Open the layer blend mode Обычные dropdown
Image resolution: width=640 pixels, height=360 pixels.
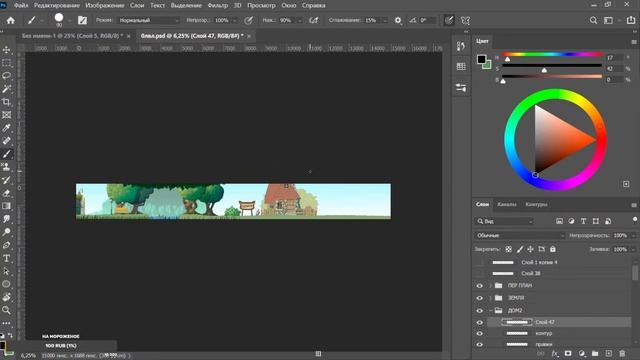coord(520,236)
